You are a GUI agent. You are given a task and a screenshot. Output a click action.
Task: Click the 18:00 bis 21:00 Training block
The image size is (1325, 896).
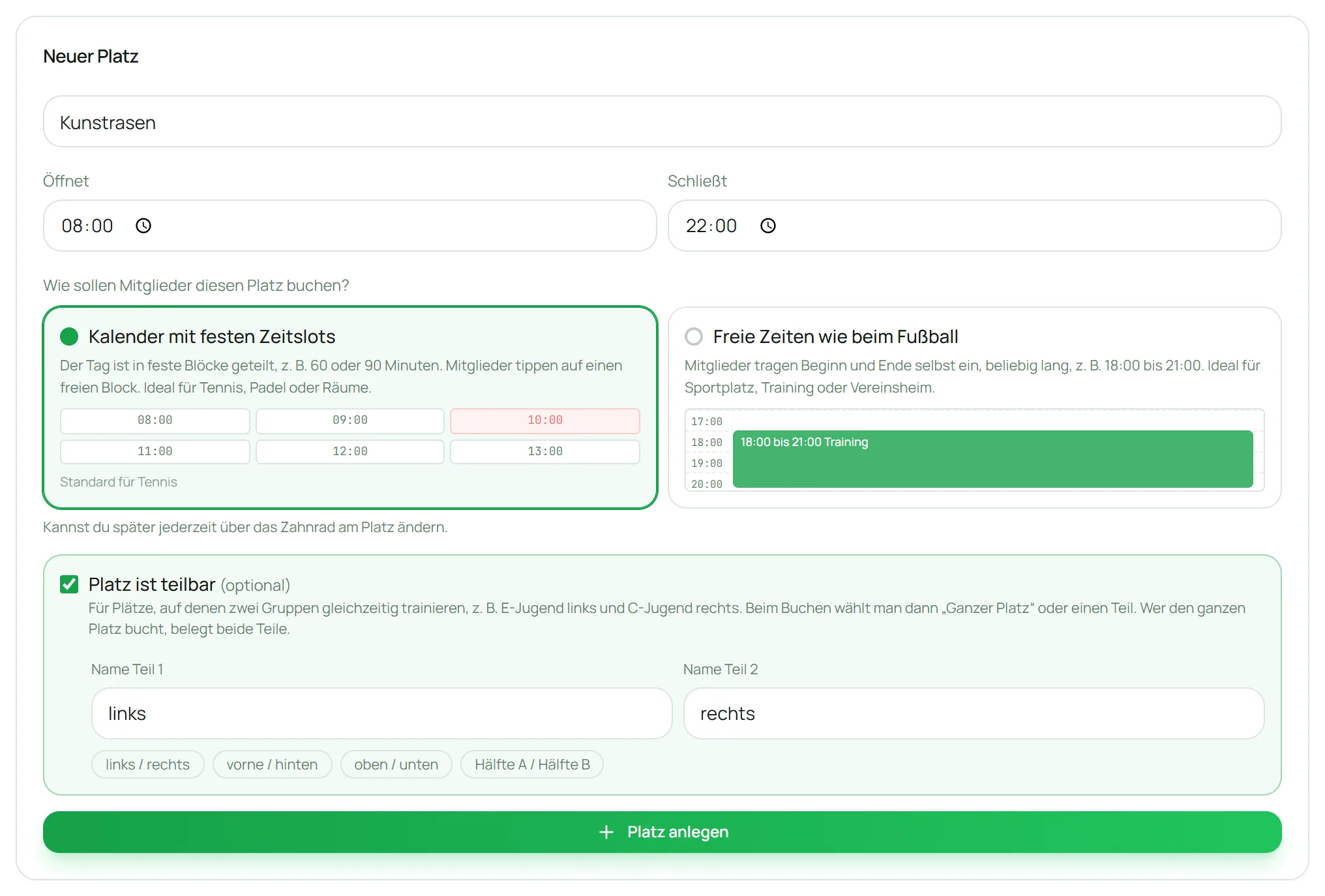993,459
